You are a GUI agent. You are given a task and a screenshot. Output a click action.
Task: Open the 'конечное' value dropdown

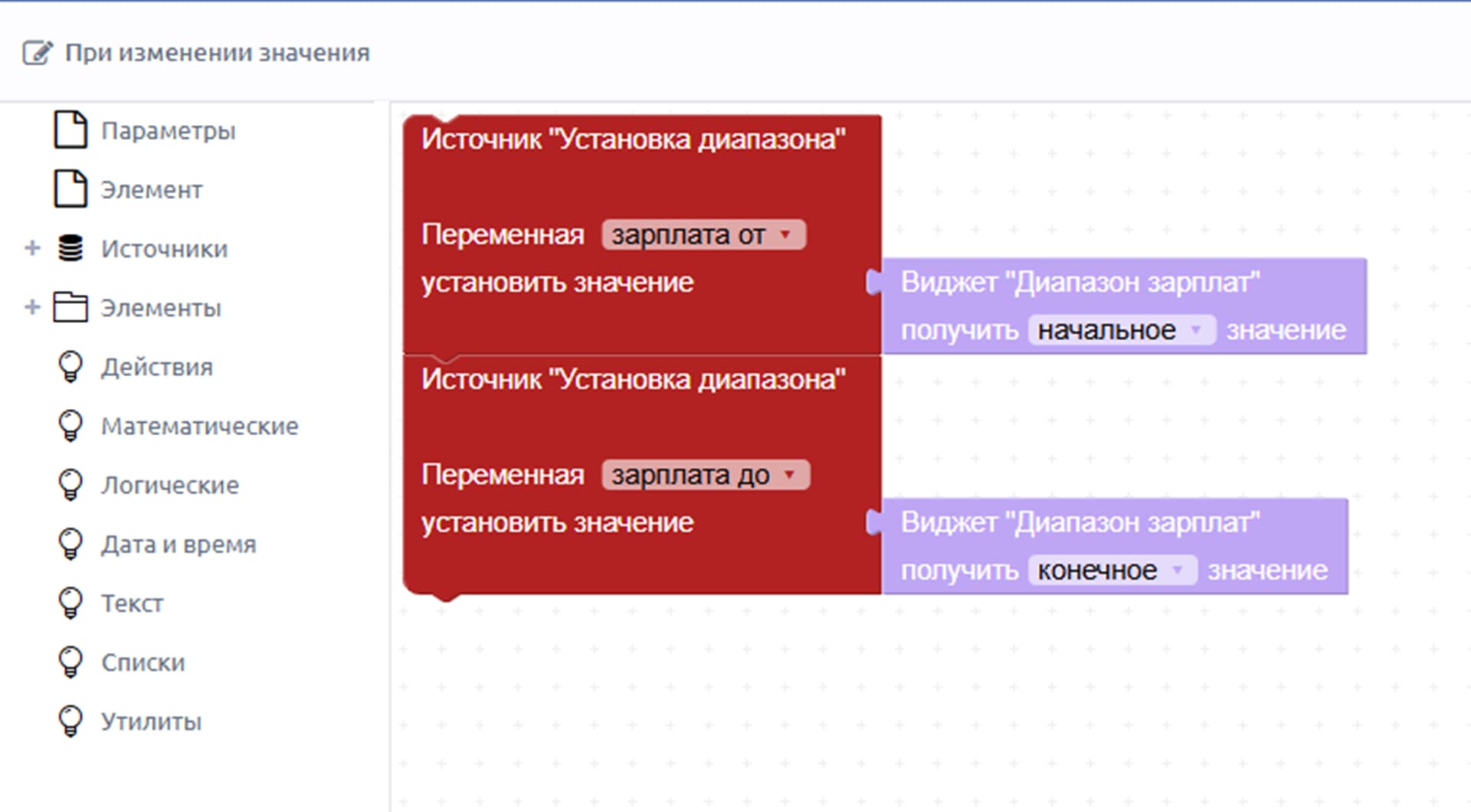[1112, 571]
